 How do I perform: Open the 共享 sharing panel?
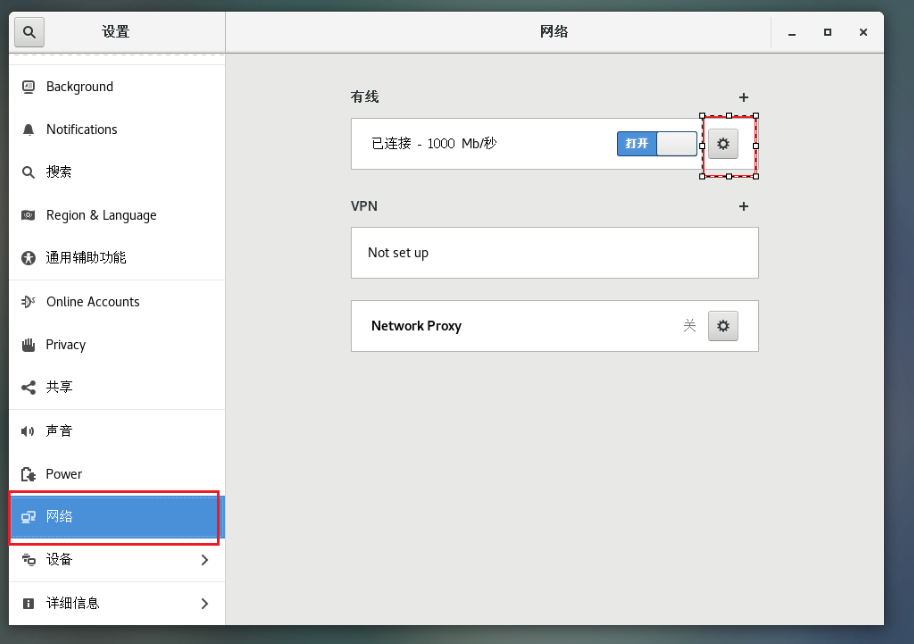pos(117,387)
